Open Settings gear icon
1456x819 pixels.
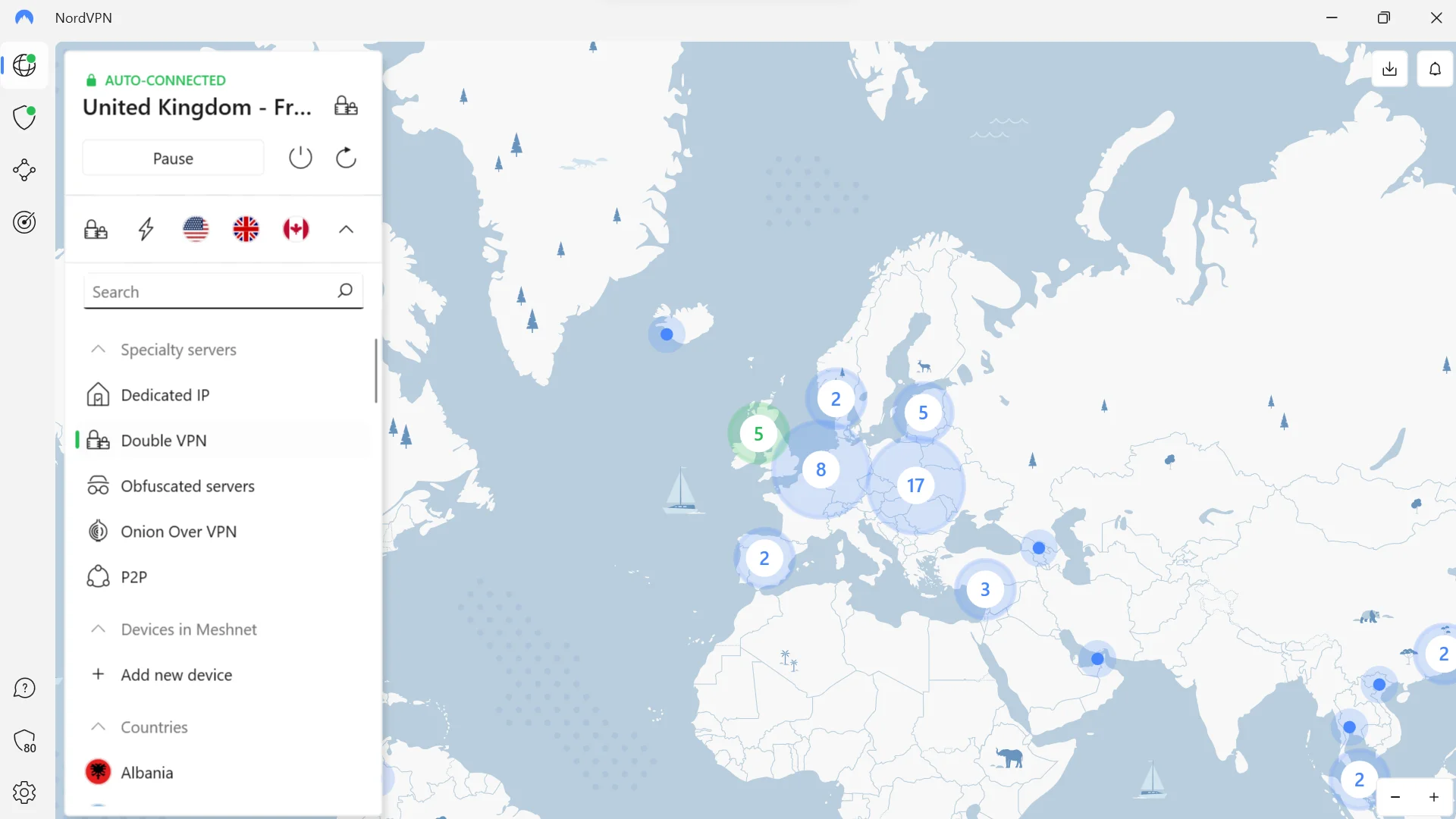24,792
